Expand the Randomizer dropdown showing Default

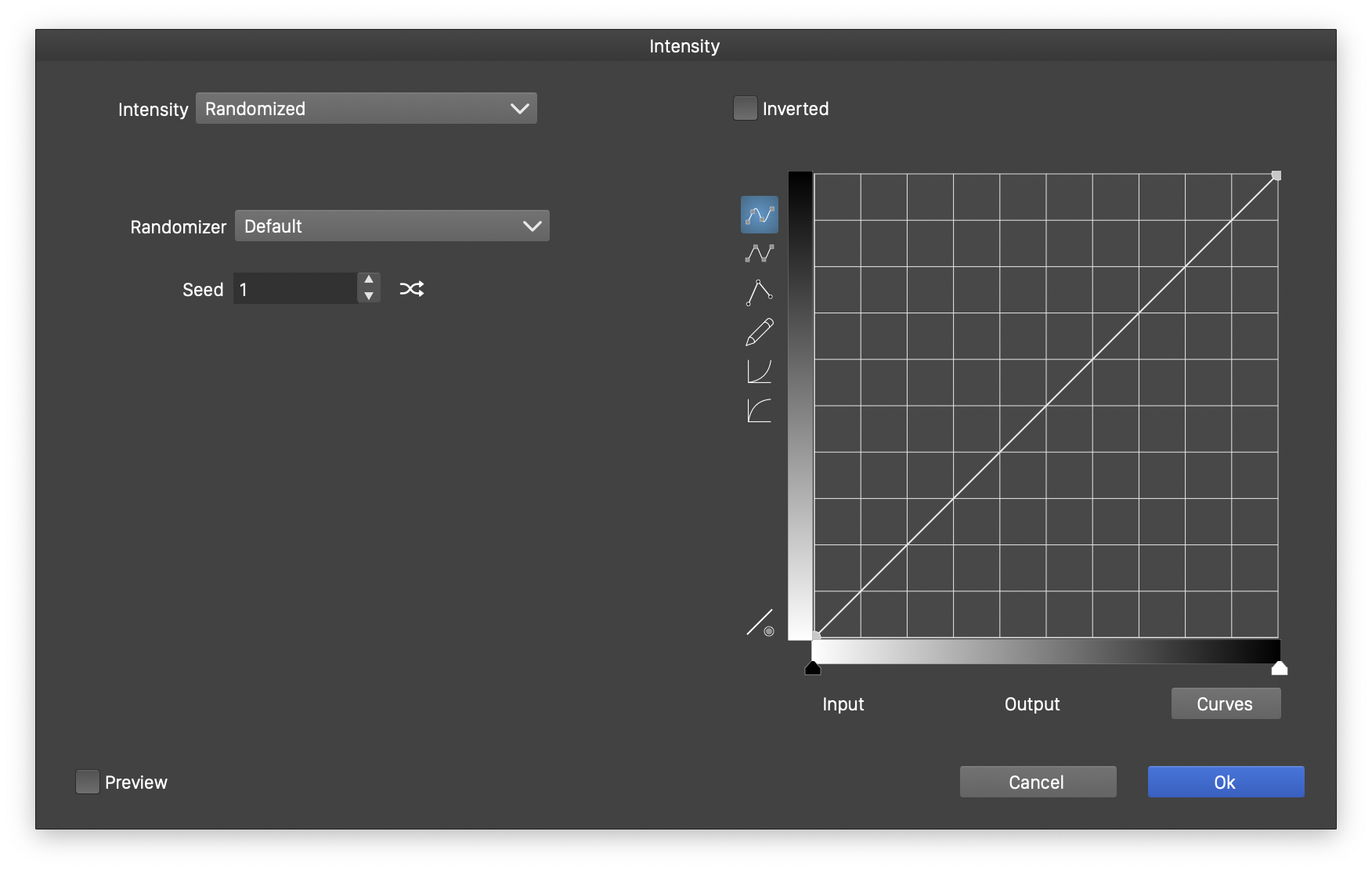point(392,226)
